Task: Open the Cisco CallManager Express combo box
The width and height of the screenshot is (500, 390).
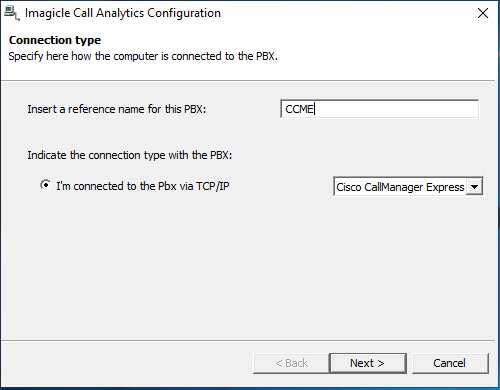Action: click(408, 187)
